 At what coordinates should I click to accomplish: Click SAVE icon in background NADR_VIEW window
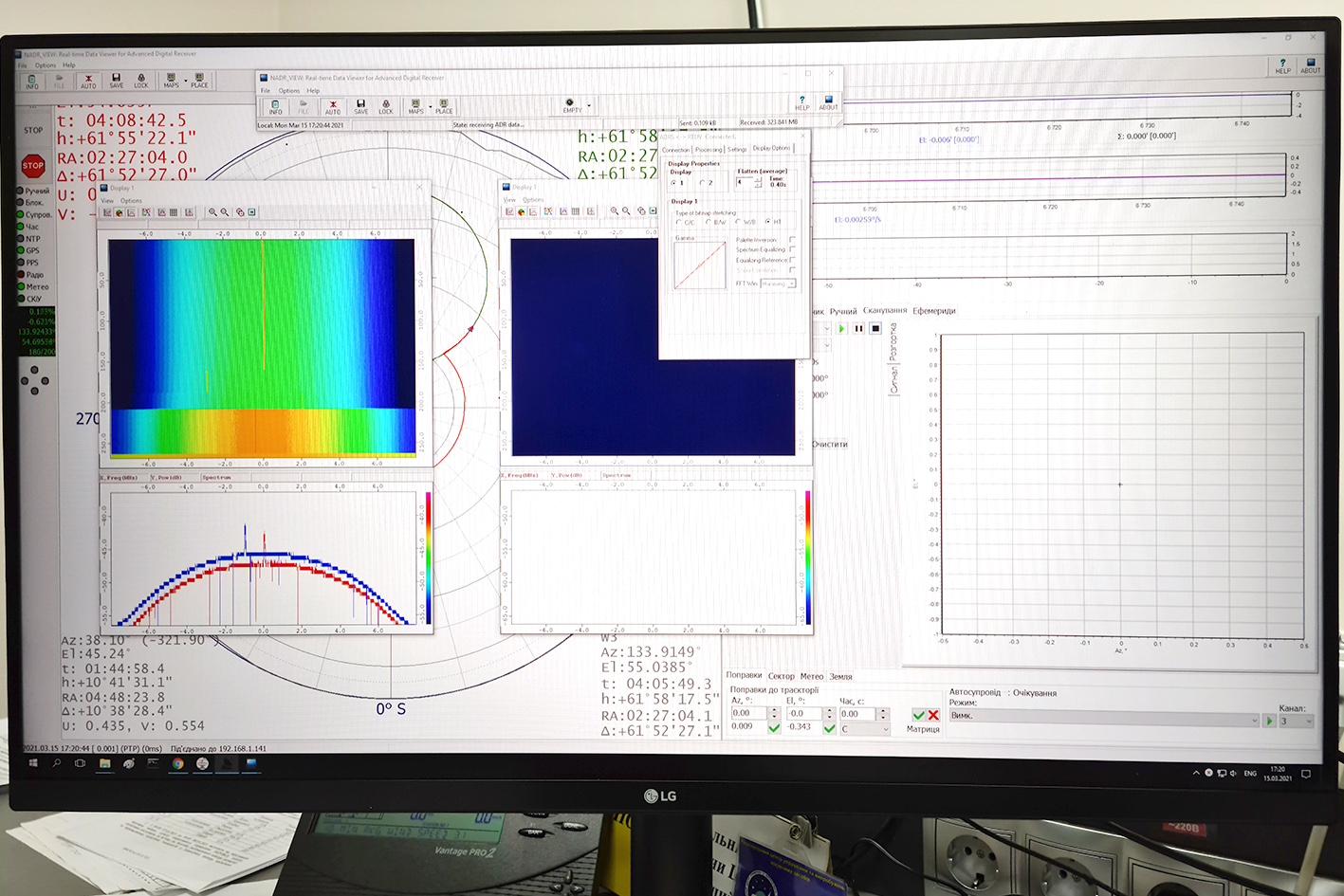[x=116, y=81]
